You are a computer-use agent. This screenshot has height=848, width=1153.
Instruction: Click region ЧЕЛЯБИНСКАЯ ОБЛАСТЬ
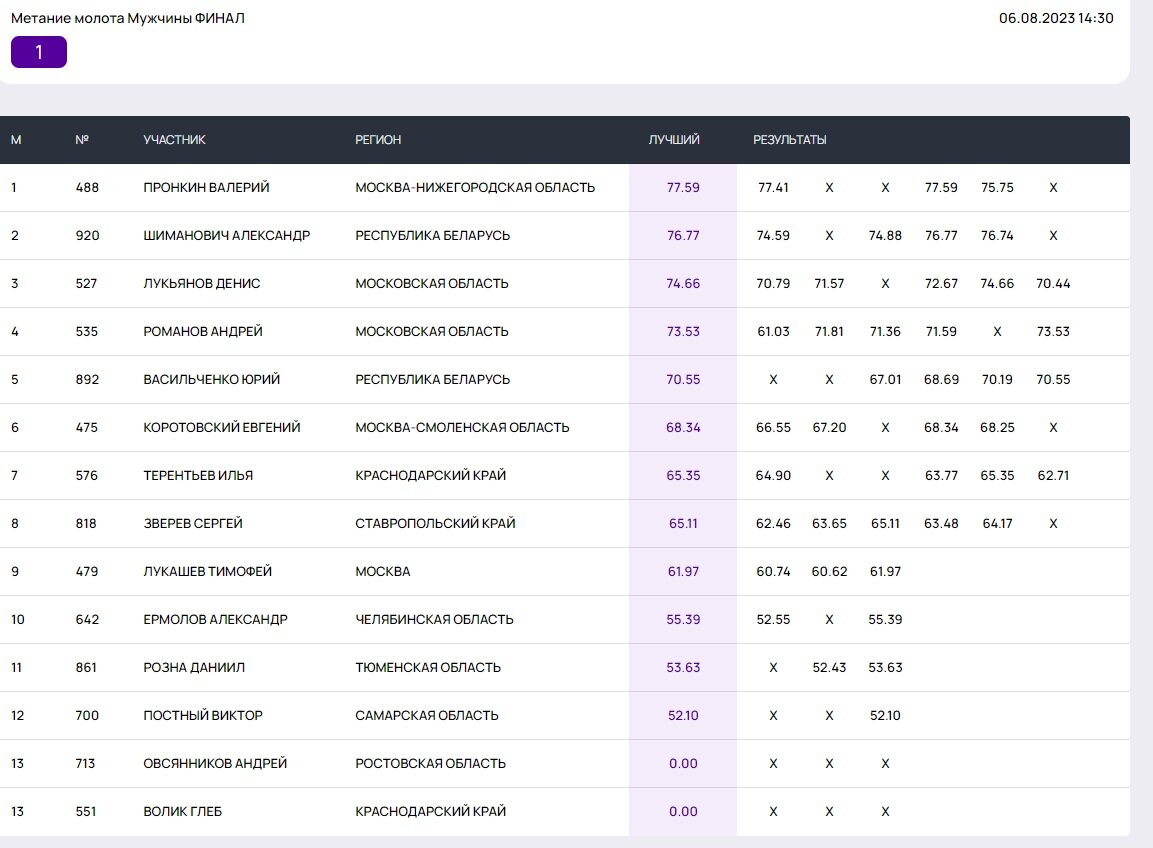(434, 619)
